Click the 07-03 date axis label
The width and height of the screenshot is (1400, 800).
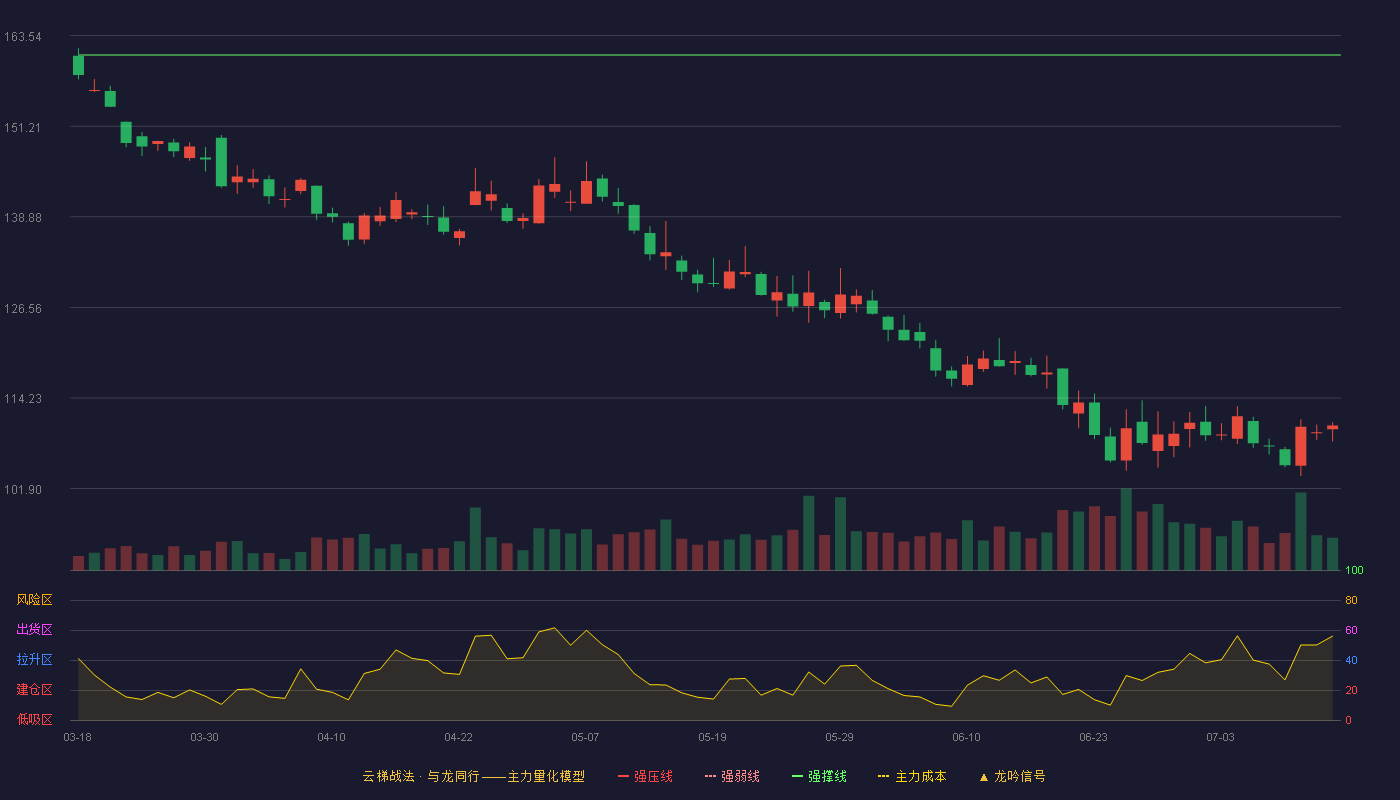[1220, 737]
